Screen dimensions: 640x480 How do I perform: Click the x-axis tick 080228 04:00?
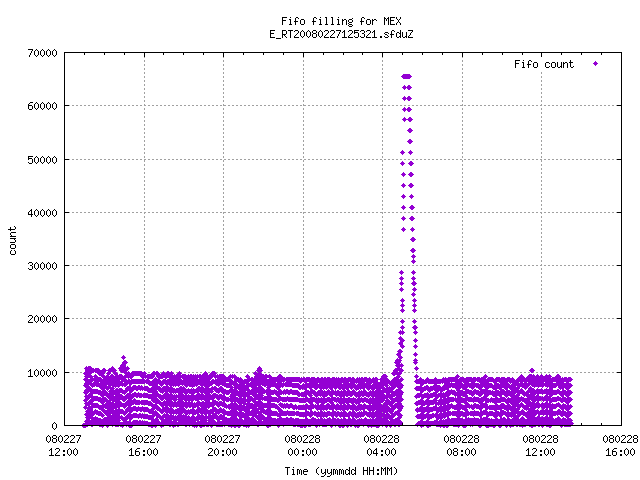pos(382,446)
